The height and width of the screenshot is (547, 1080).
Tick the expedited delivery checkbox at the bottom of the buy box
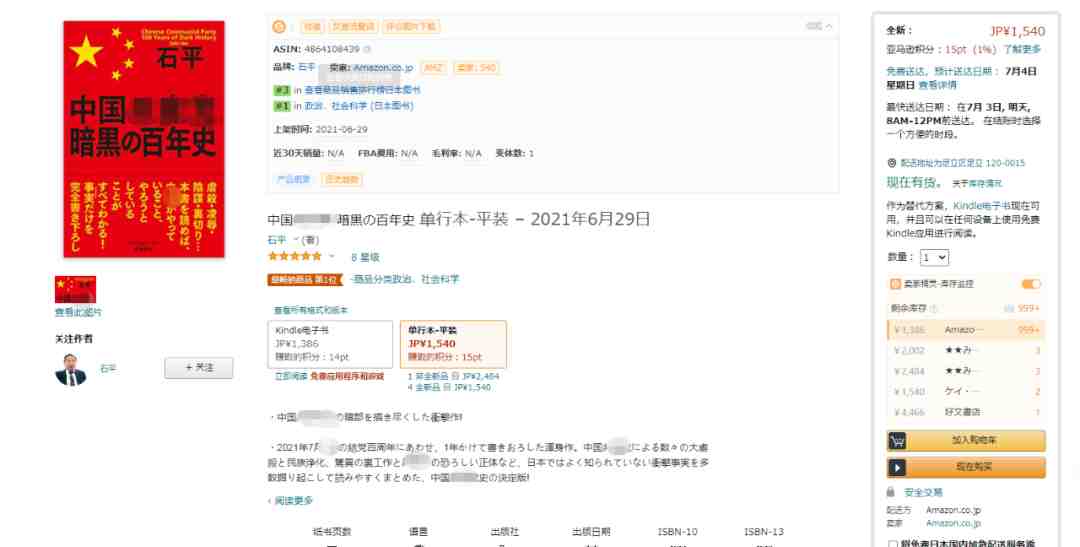click(x=892, y=544)
